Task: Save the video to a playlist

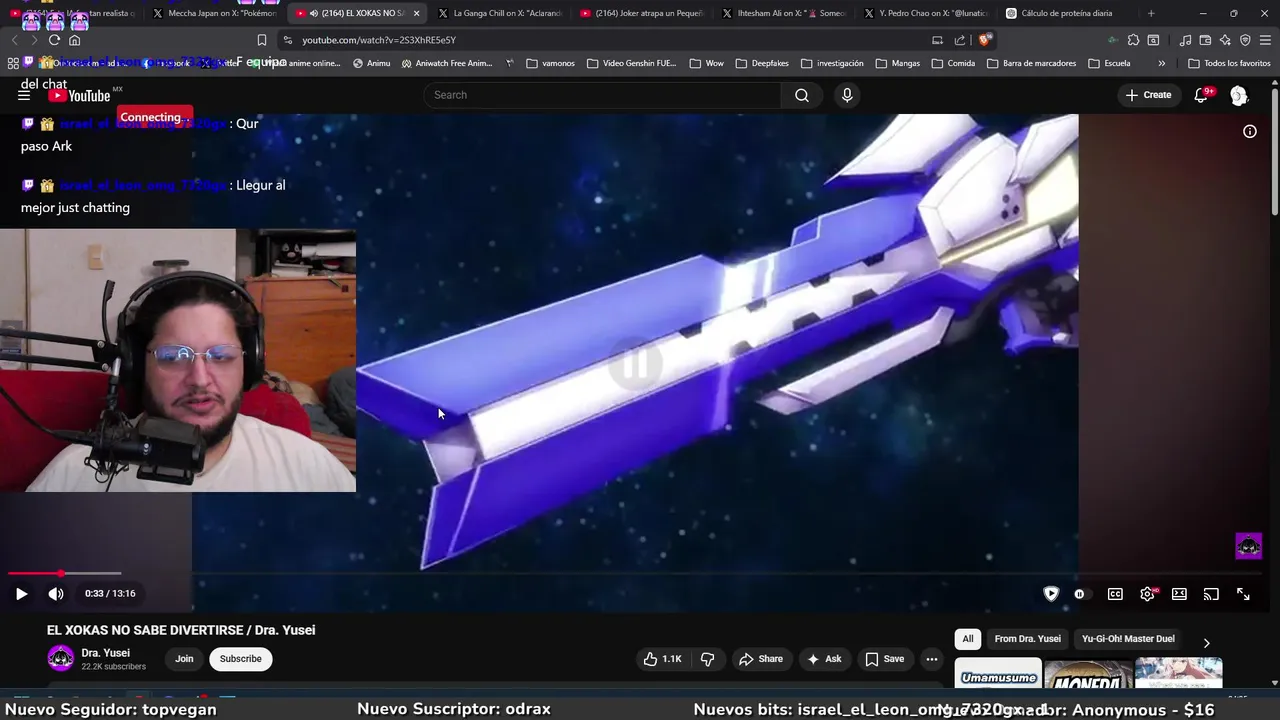Action: click(884, 659)
